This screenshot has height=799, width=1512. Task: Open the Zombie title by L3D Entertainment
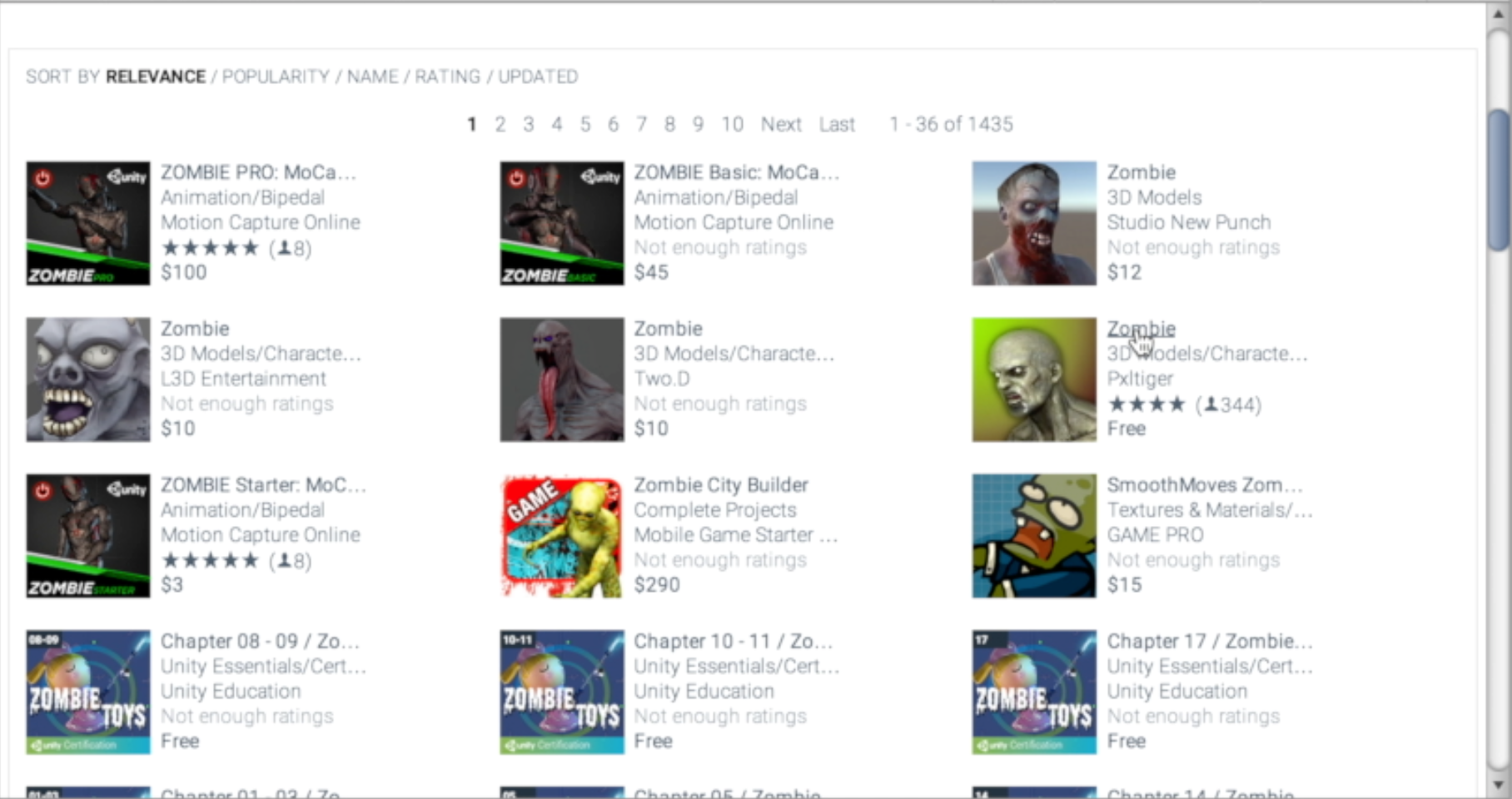pos(195,329)
